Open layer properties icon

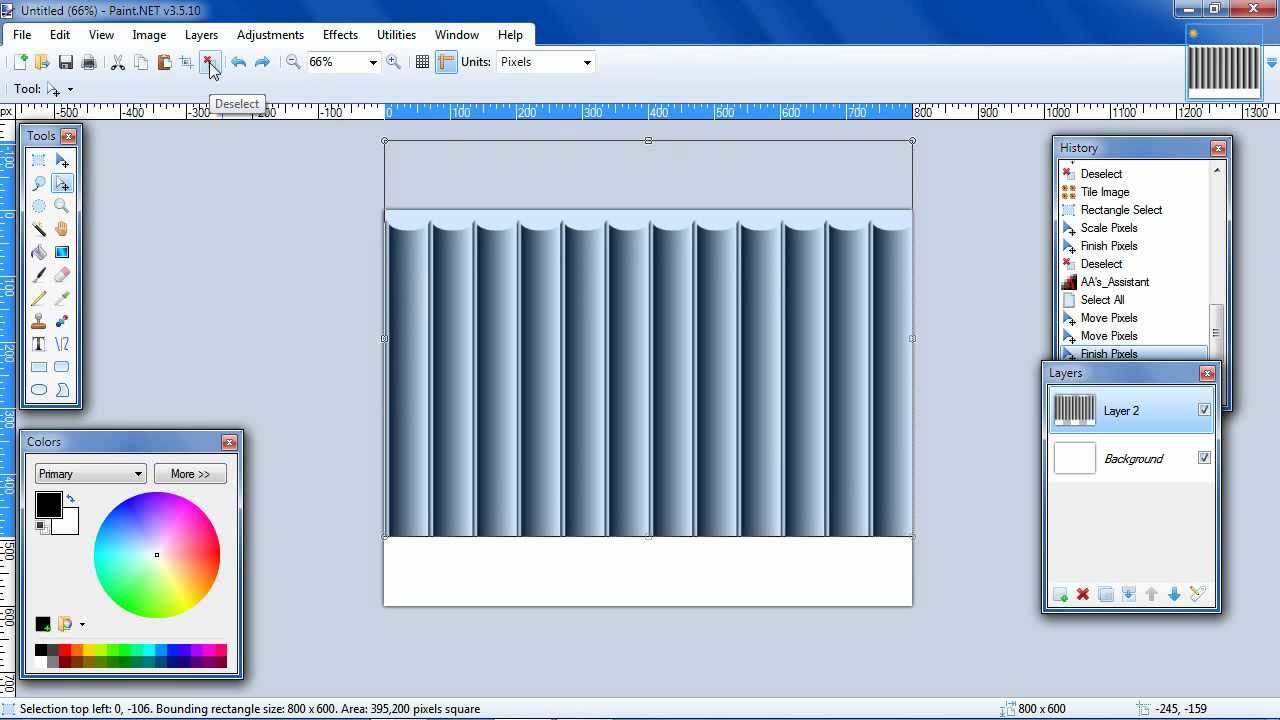pos(1198,595)
